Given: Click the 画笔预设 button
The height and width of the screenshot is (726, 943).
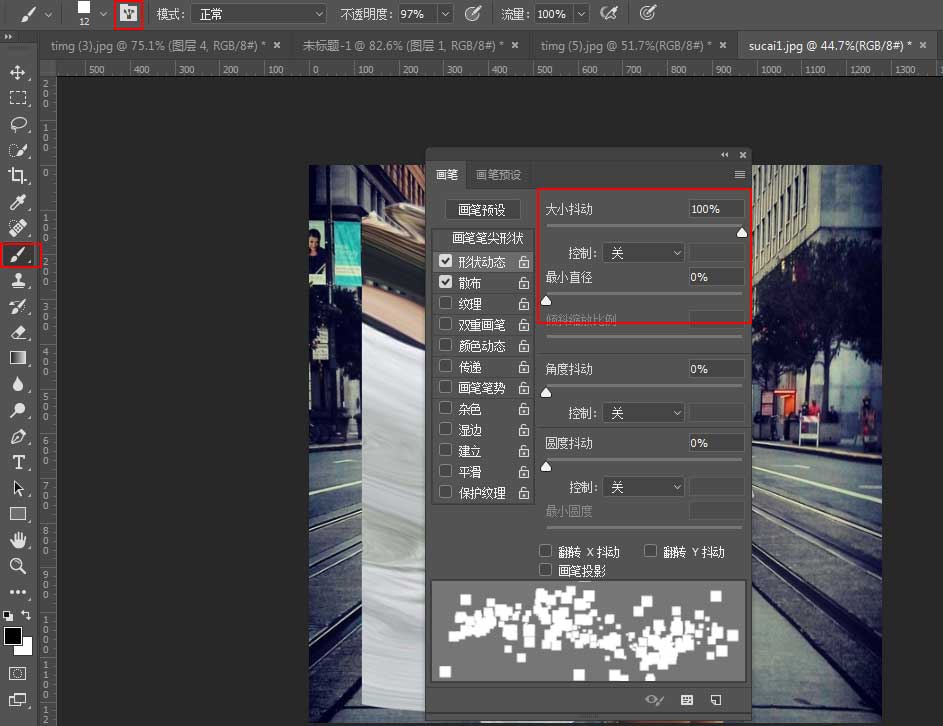Looking at the screenshot, I should tap(482, 210).
